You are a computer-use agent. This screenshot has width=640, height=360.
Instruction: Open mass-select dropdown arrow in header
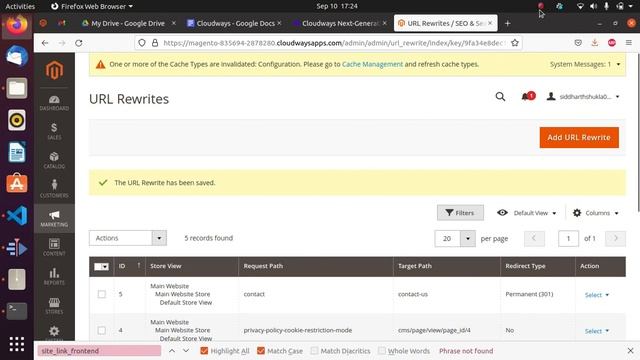(105, 267)
